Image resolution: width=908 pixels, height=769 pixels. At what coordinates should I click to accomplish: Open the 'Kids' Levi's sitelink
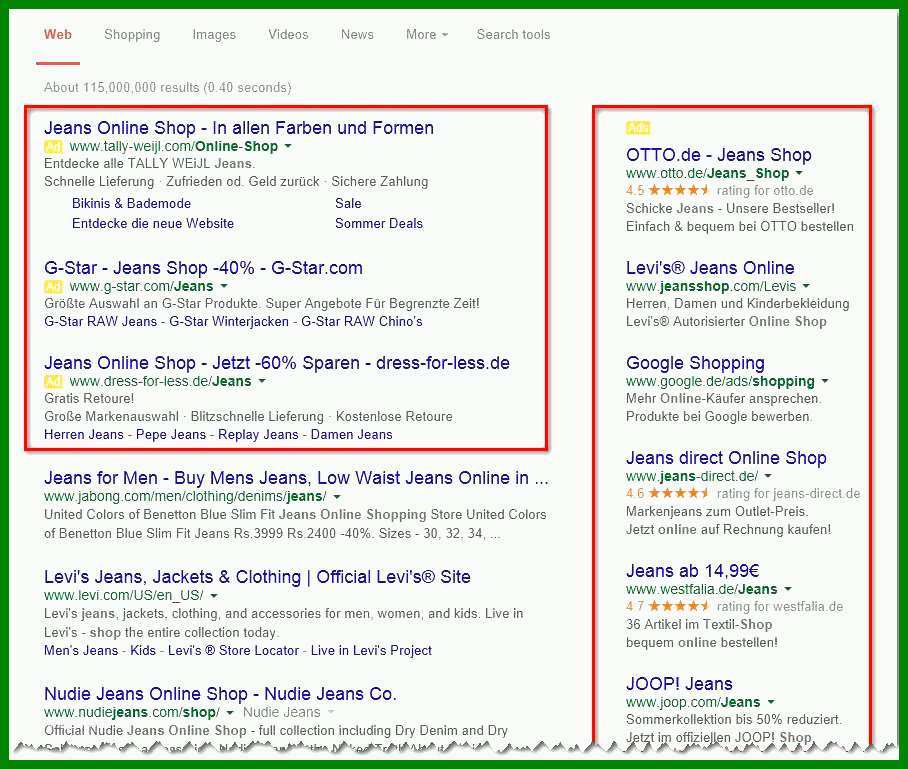[143, 650]
